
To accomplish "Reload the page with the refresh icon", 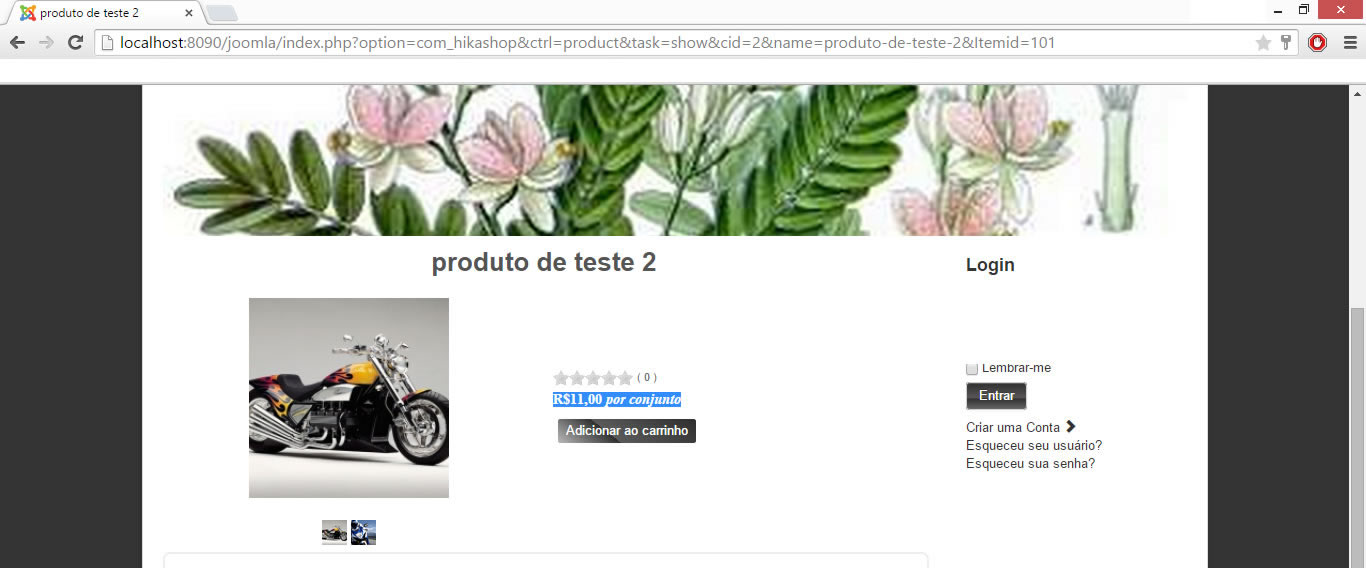I will tap(75, 43).
